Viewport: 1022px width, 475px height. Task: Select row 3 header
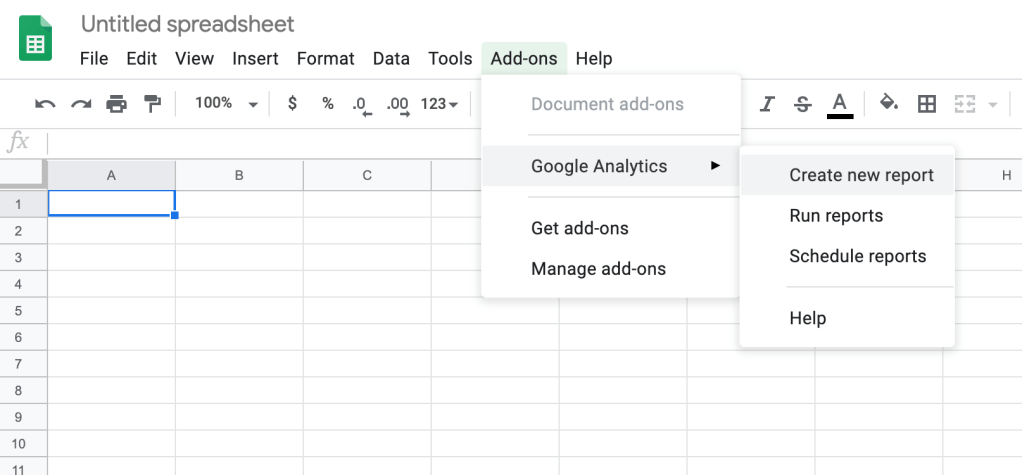(x=23, y=257)
